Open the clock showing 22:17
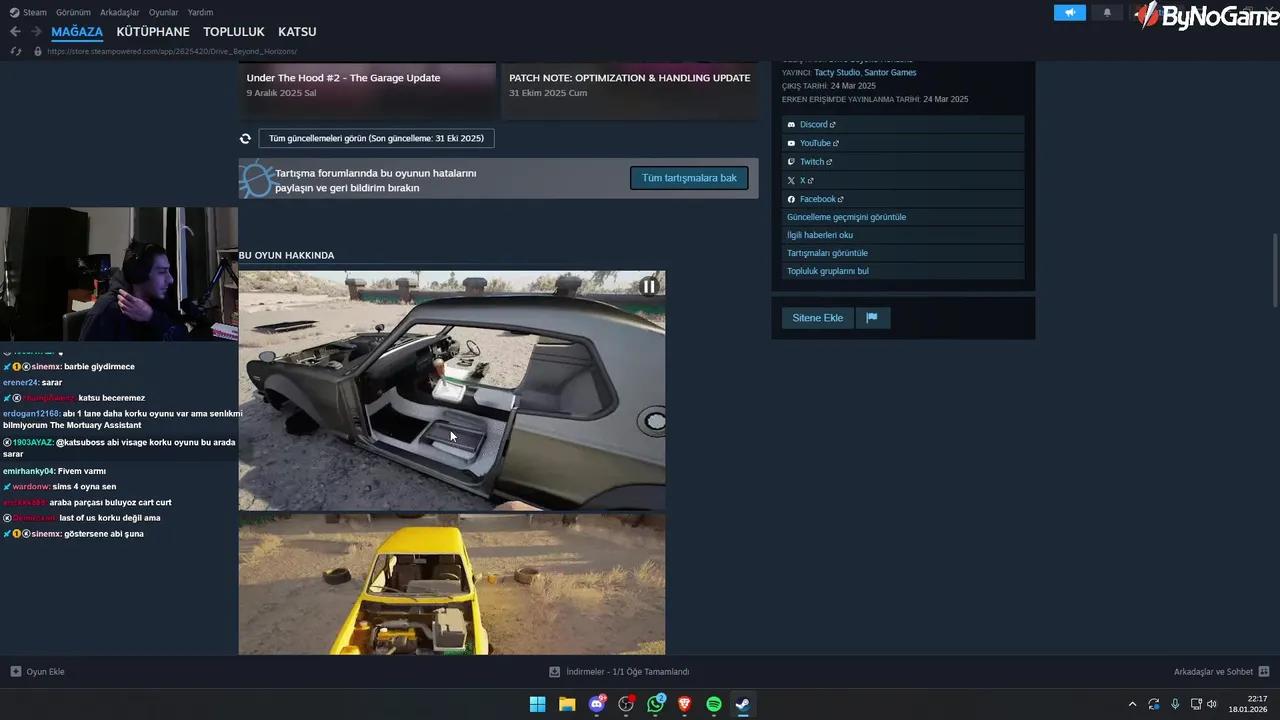This screenshot has height=720, width=1280. (1249, 704)
